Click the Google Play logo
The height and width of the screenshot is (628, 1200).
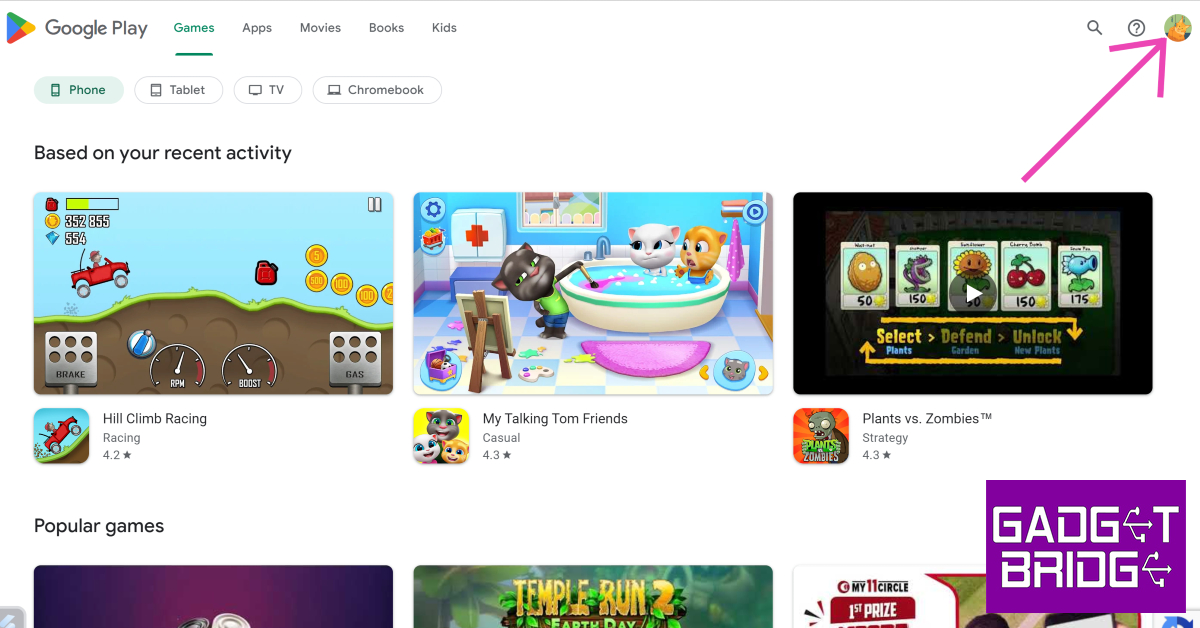tap(77, 28)
